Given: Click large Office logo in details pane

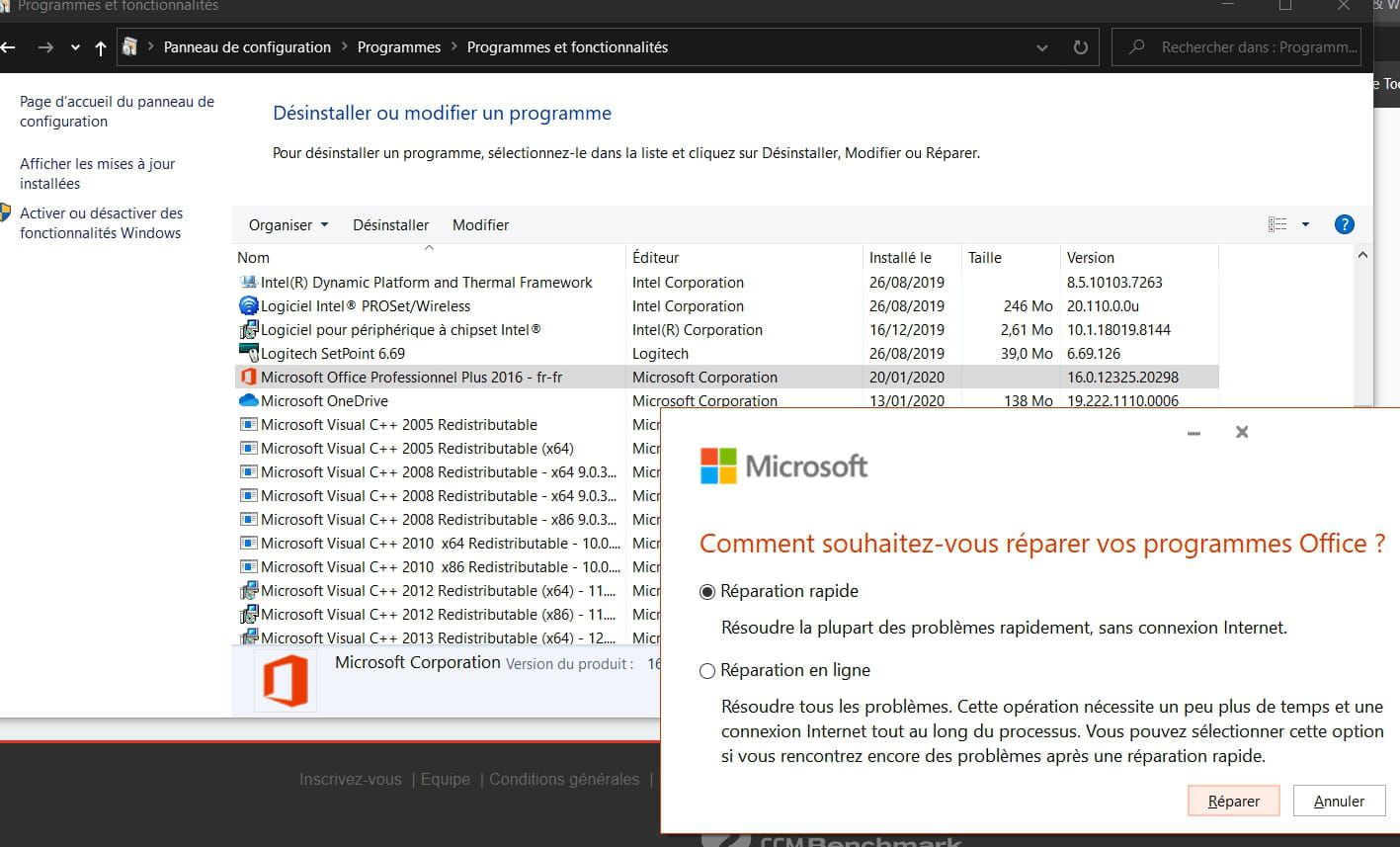Looking at the screenshot, I should pos(286,680).
